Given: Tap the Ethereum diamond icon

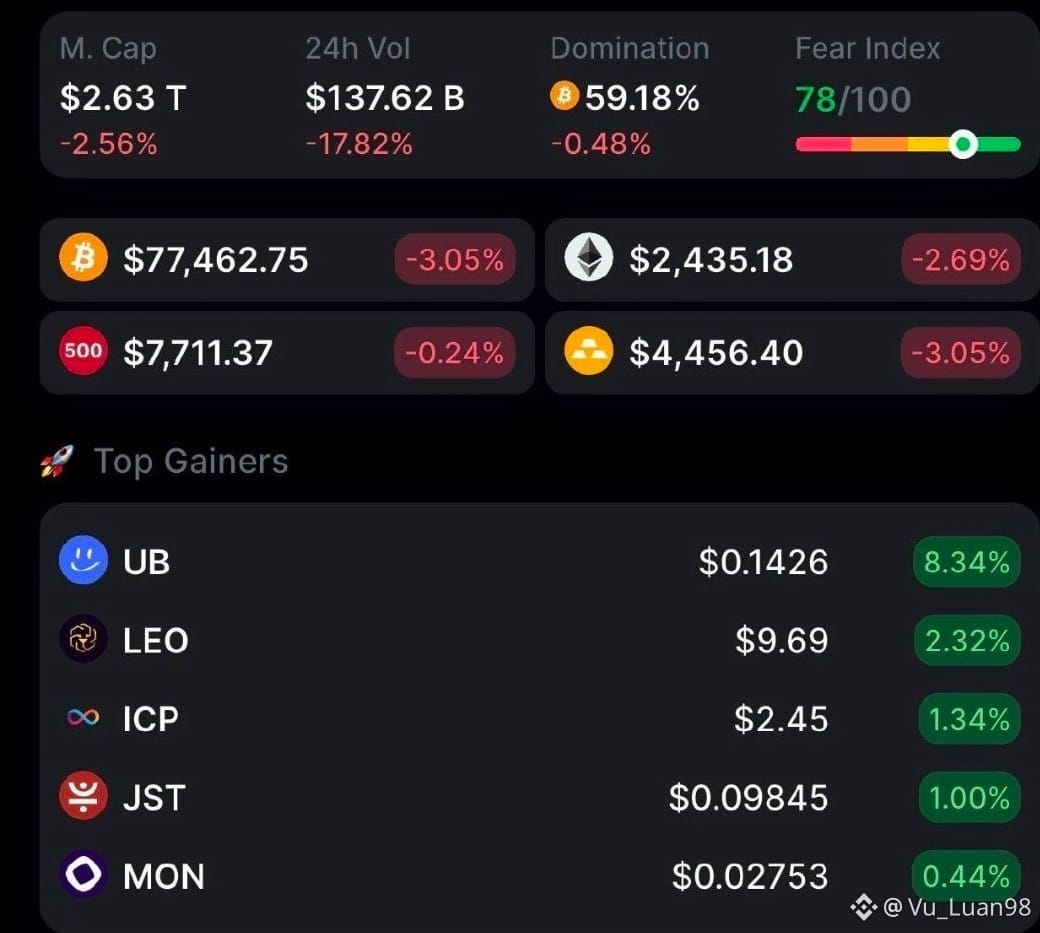Looking at the screenshot, I should coord(588,257).
